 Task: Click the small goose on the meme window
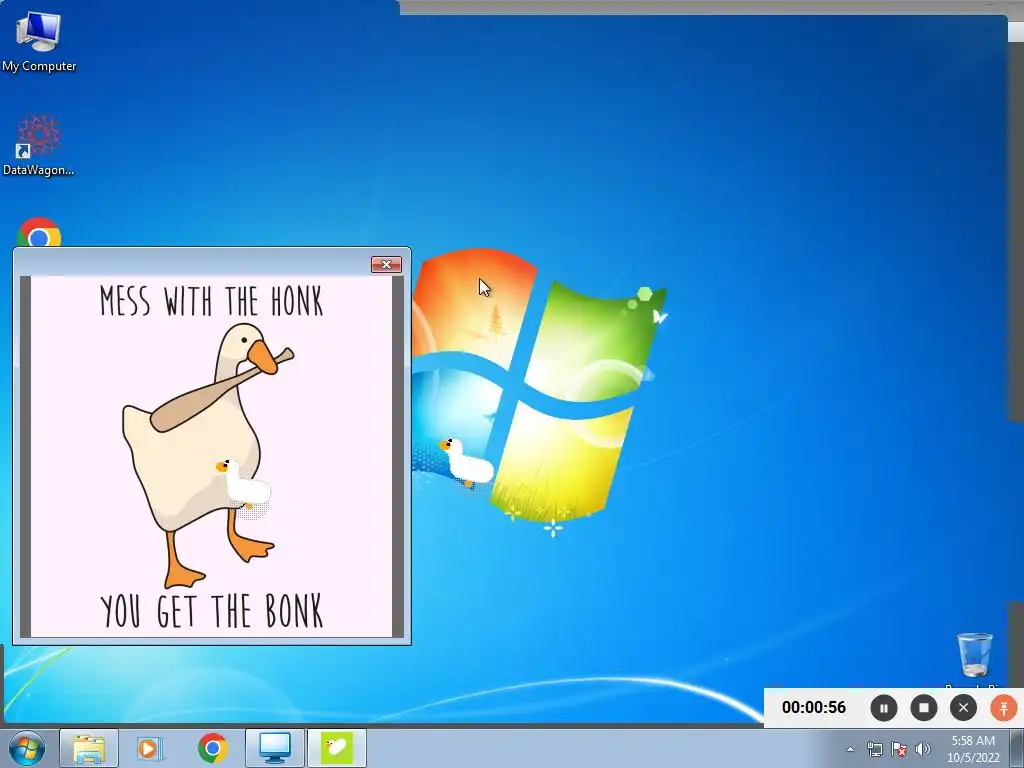[243, 485]
